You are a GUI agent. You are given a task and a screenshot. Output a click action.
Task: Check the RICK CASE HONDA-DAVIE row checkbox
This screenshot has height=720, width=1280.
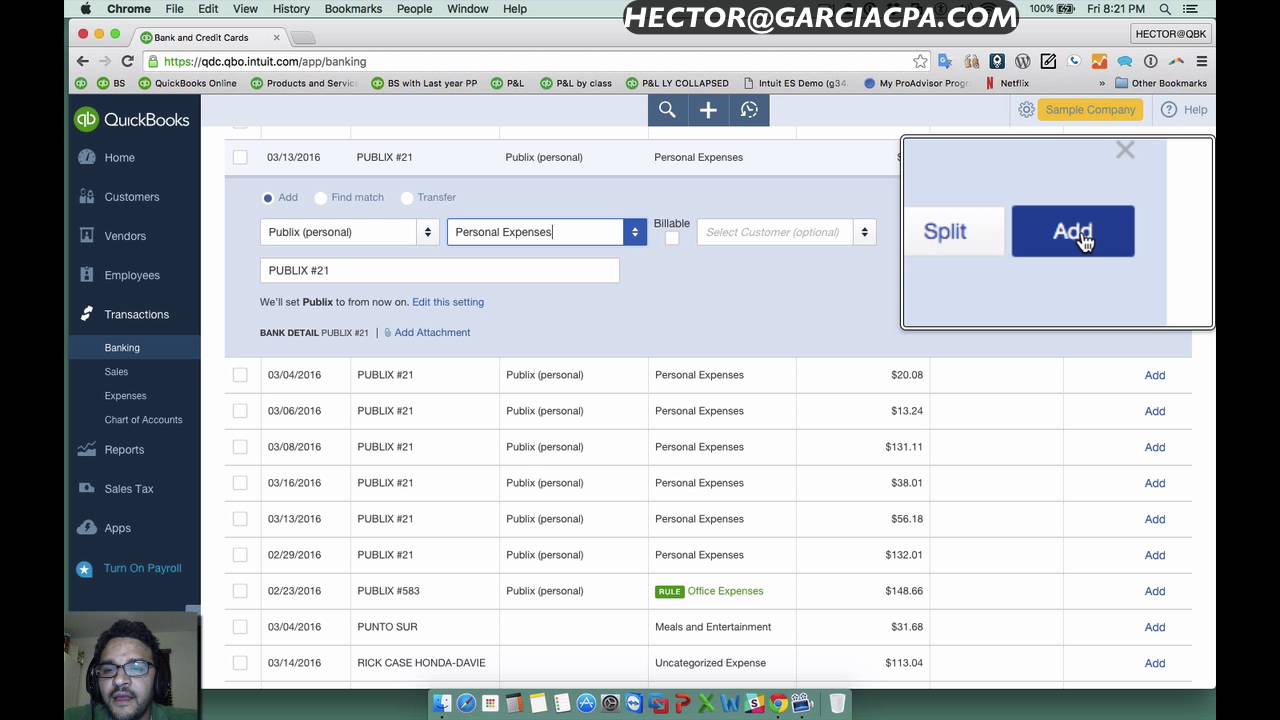tap(240, 663)
